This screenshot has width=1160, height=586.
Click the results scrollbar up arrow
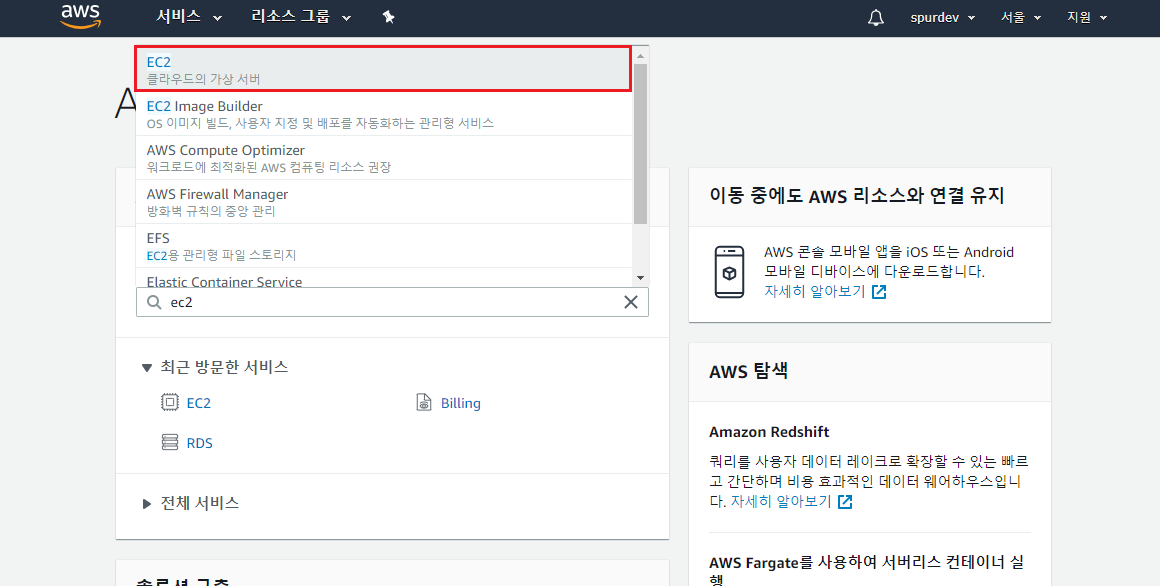coord(641,55)
